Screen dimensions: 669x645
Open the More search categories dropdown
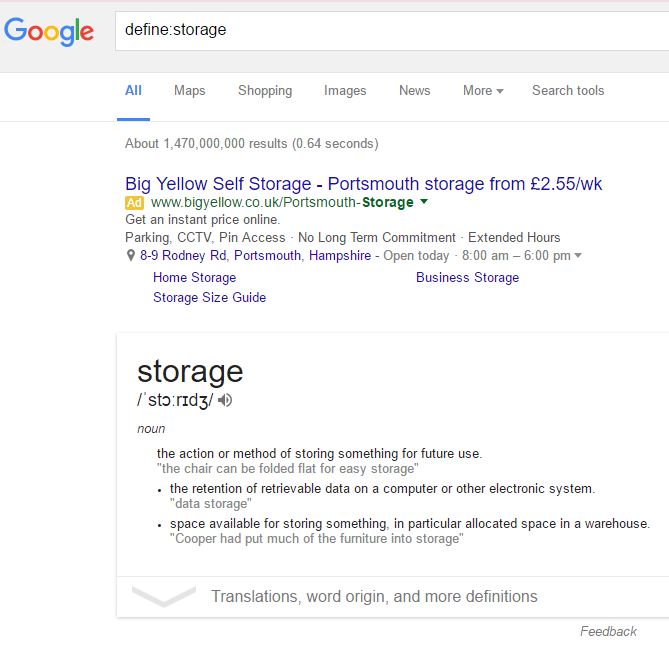click(x=483, y=90)
